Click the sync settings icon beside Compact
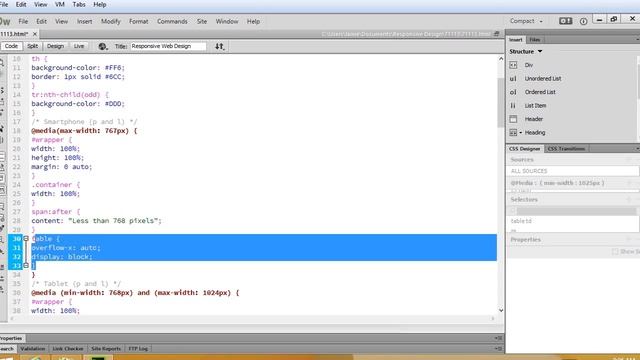640x360 pixels. pyautogui.click(x=565, y=21)
